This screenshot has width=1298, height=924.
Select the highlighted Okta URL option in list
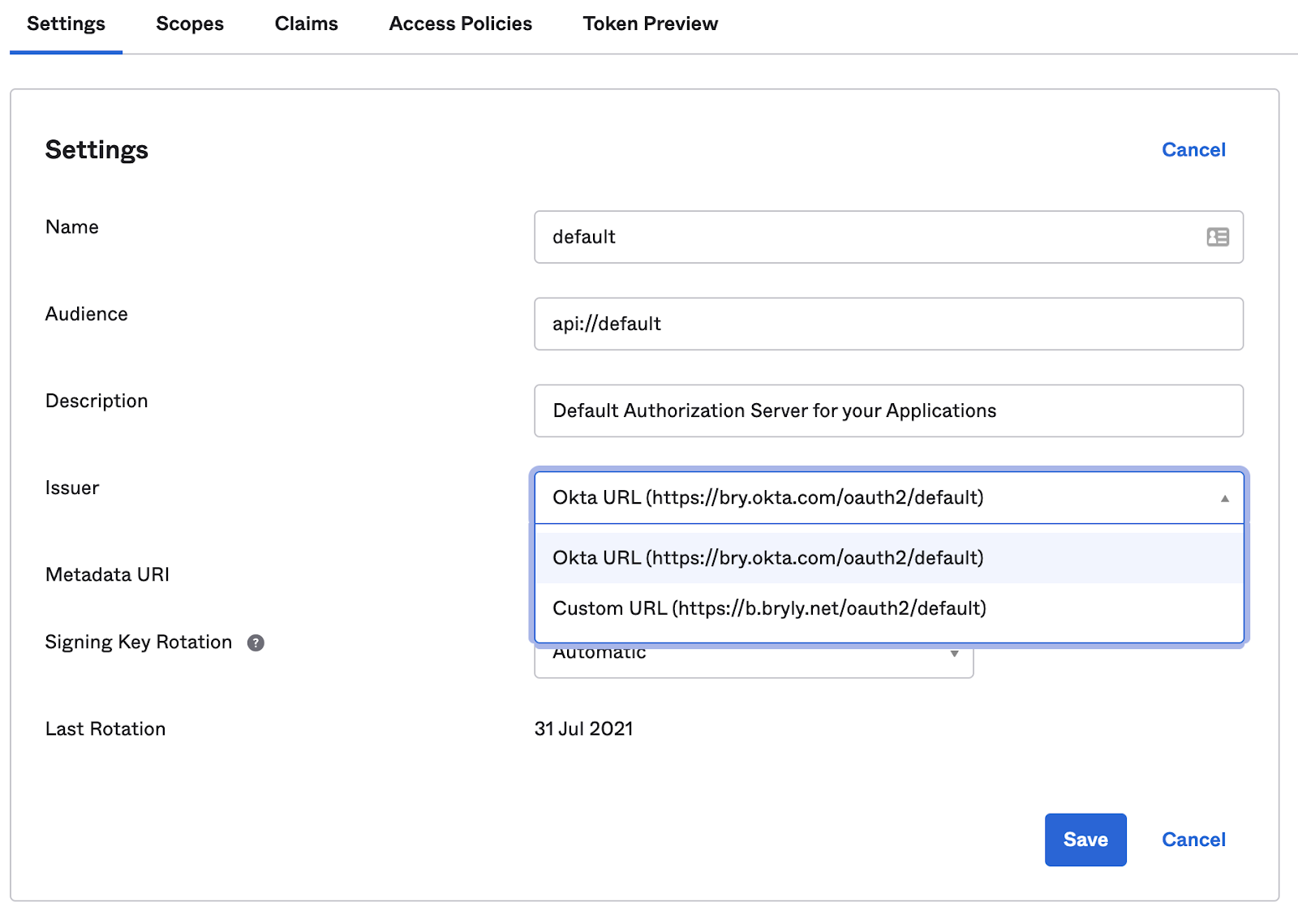tap(767, 558)
